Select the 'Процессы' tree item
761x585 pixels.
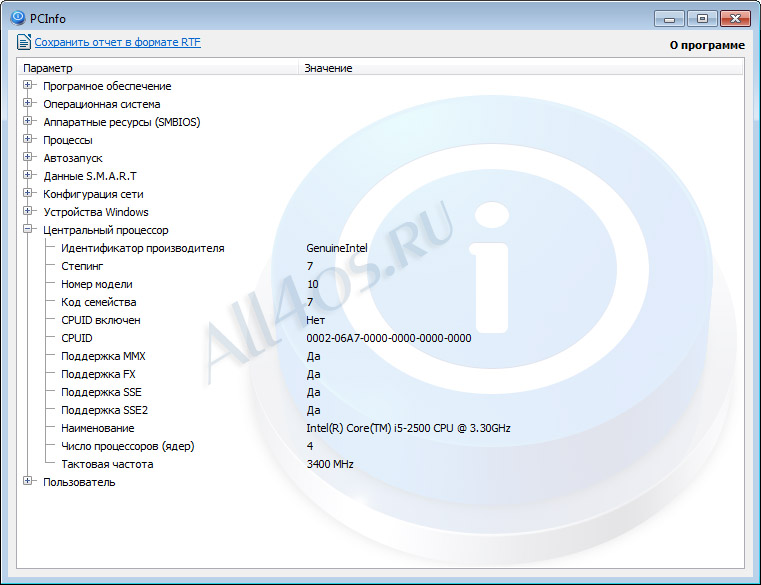click(68, 140)
